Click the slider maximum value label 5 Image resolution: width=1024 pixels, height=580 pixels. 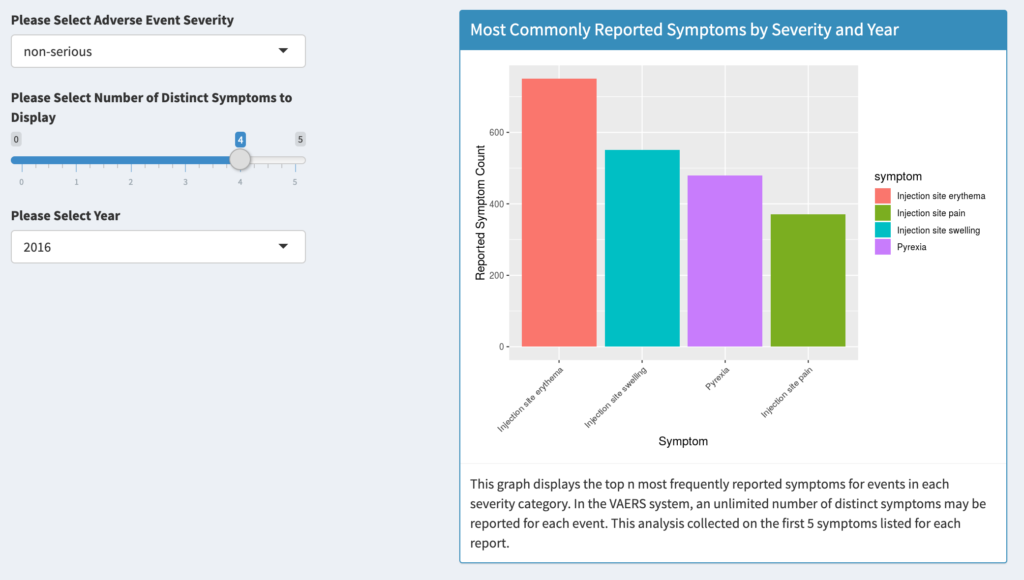tap(299, 139)
